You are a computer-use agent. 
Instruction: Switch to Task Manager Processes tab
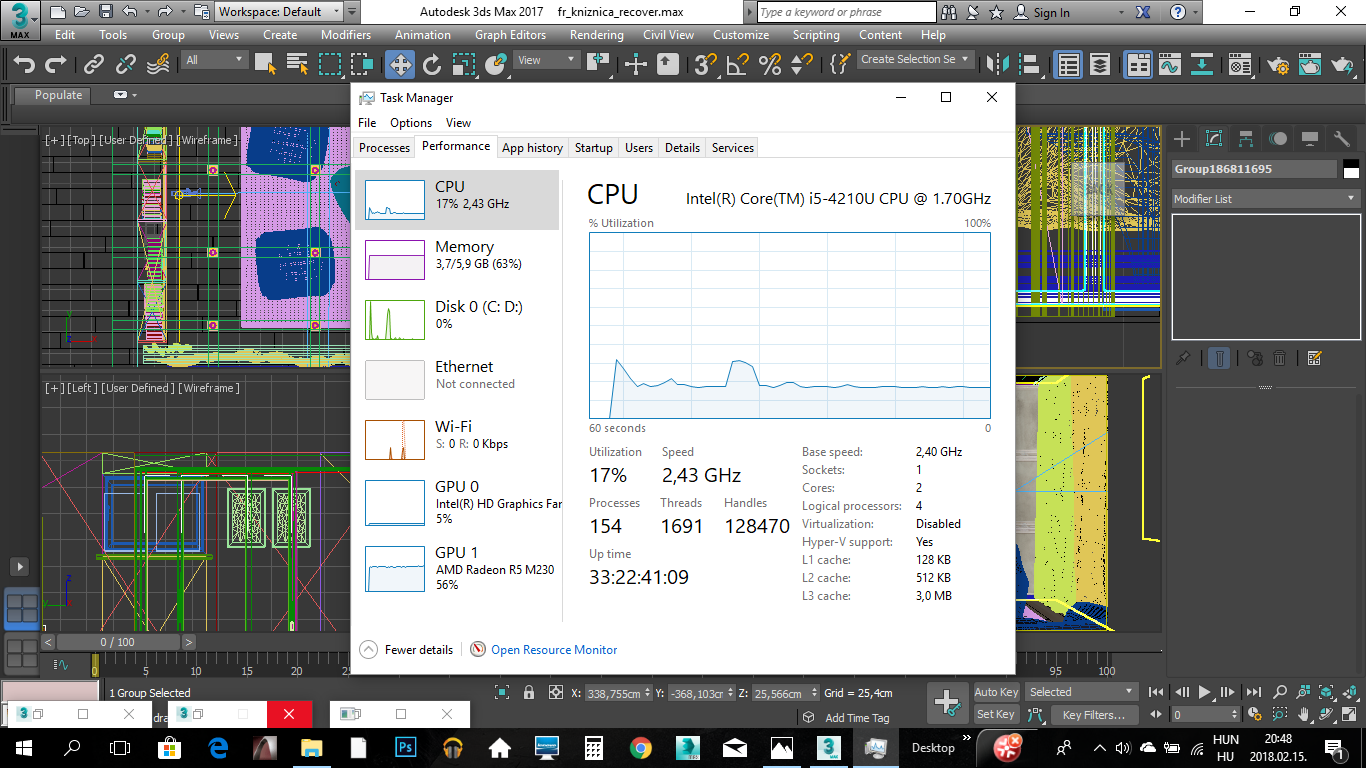point(384,148)
